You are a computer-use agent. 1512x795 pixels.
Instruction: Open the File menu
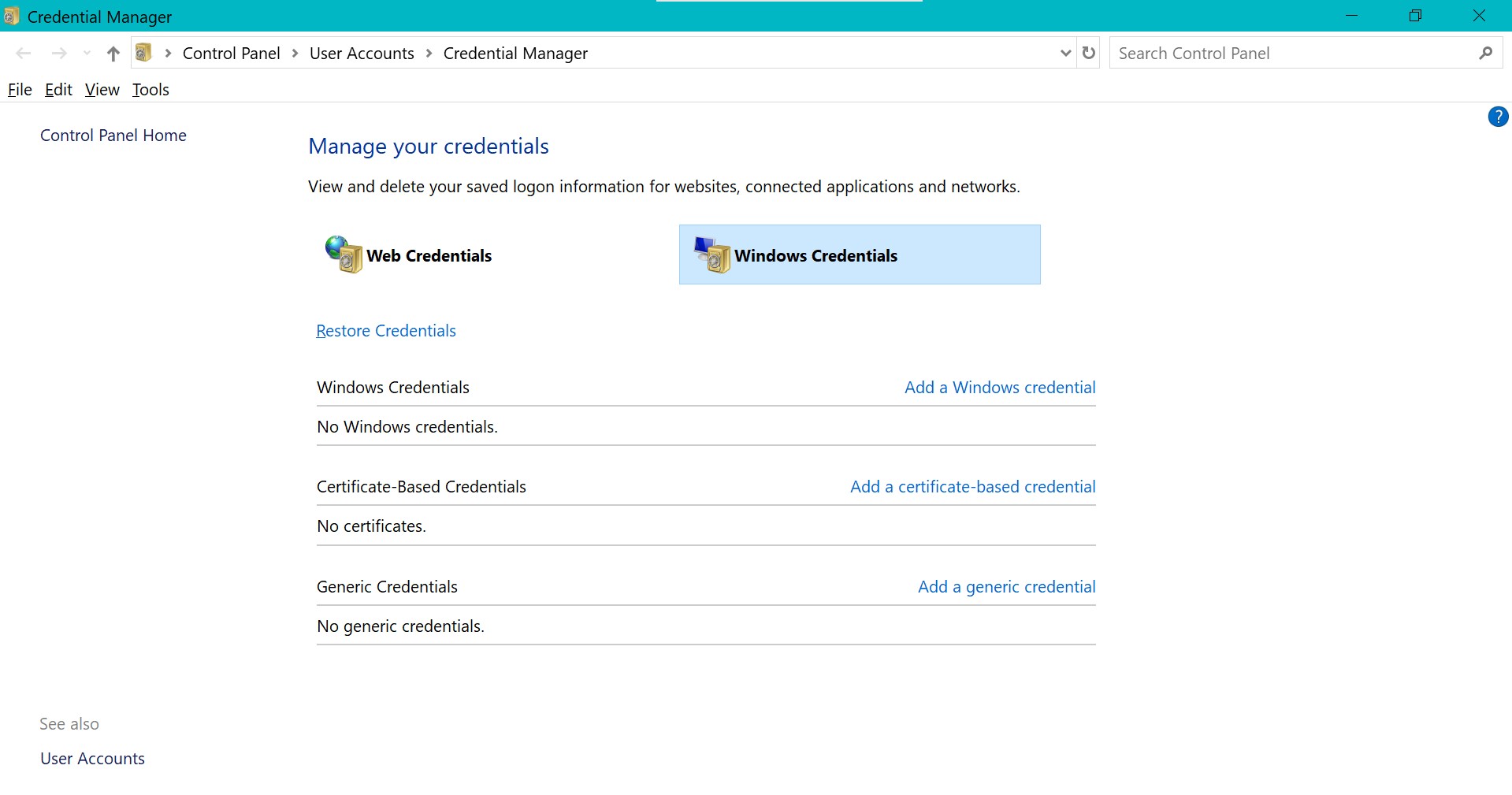[x=20, y=89]
